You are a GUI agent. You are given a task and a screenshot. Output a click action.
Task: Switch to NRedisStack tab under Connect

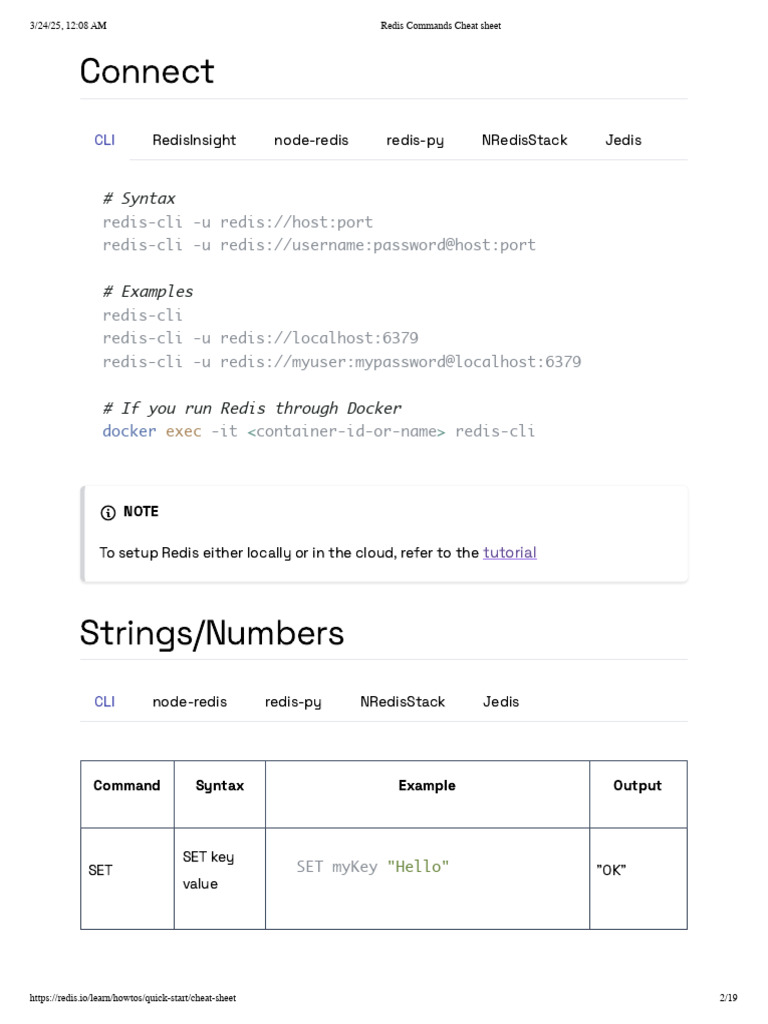[x=524, y=140]
